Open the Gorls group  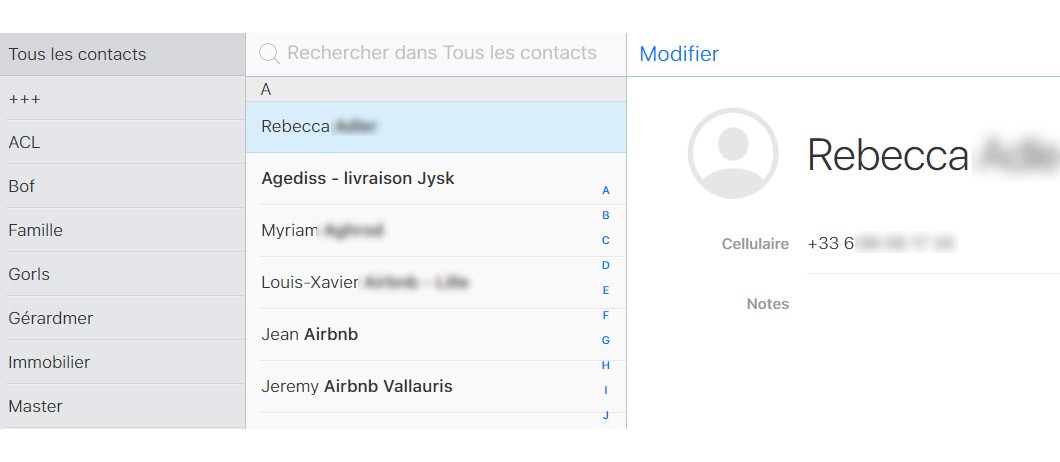pyautogui.click(x=29, y=274)
